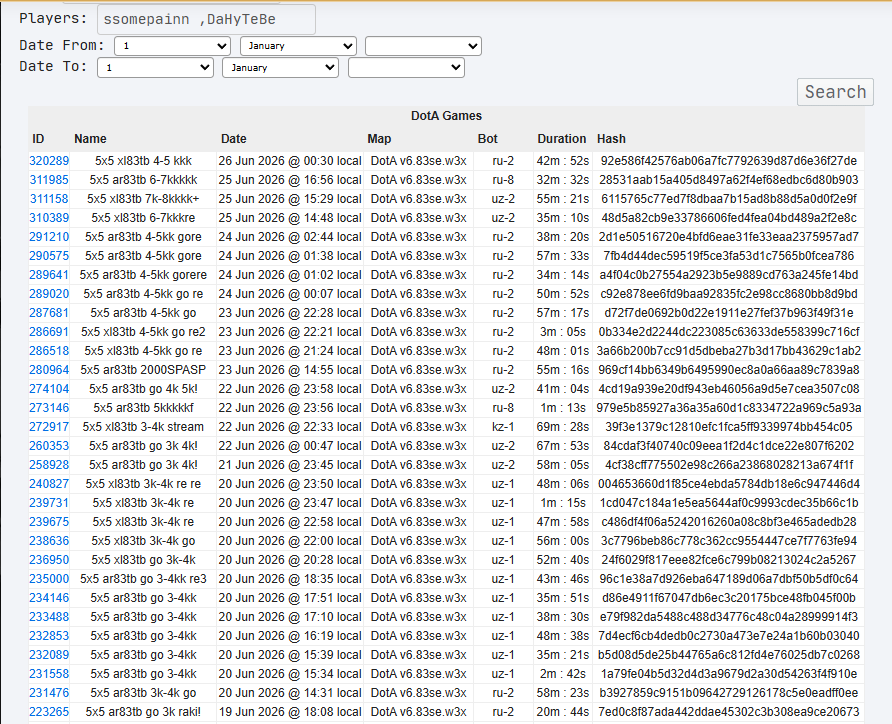The width and height of the screenshot is (892, 724).
Task: Open game ID 311985
Action: point(49,180)
